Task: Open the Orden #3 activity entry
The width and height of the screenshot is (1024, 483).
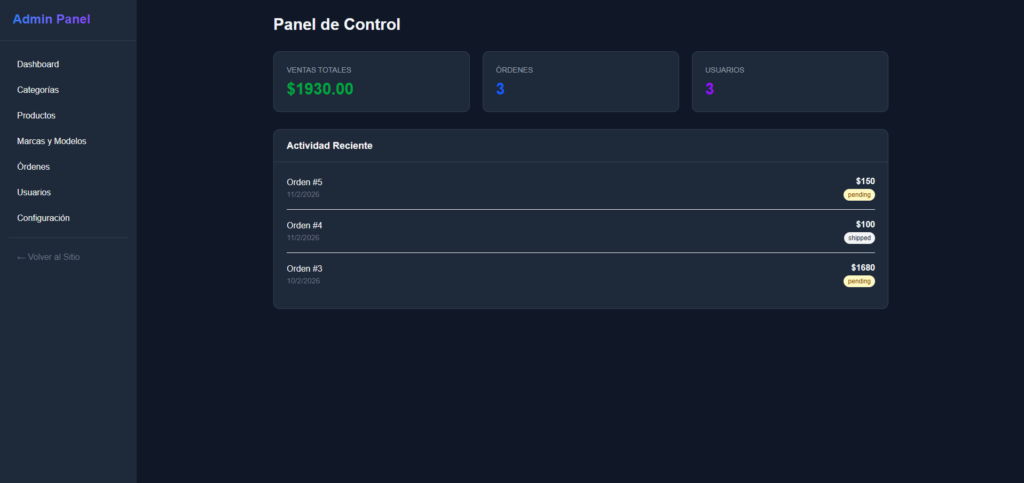Action: tap(580, 274)
